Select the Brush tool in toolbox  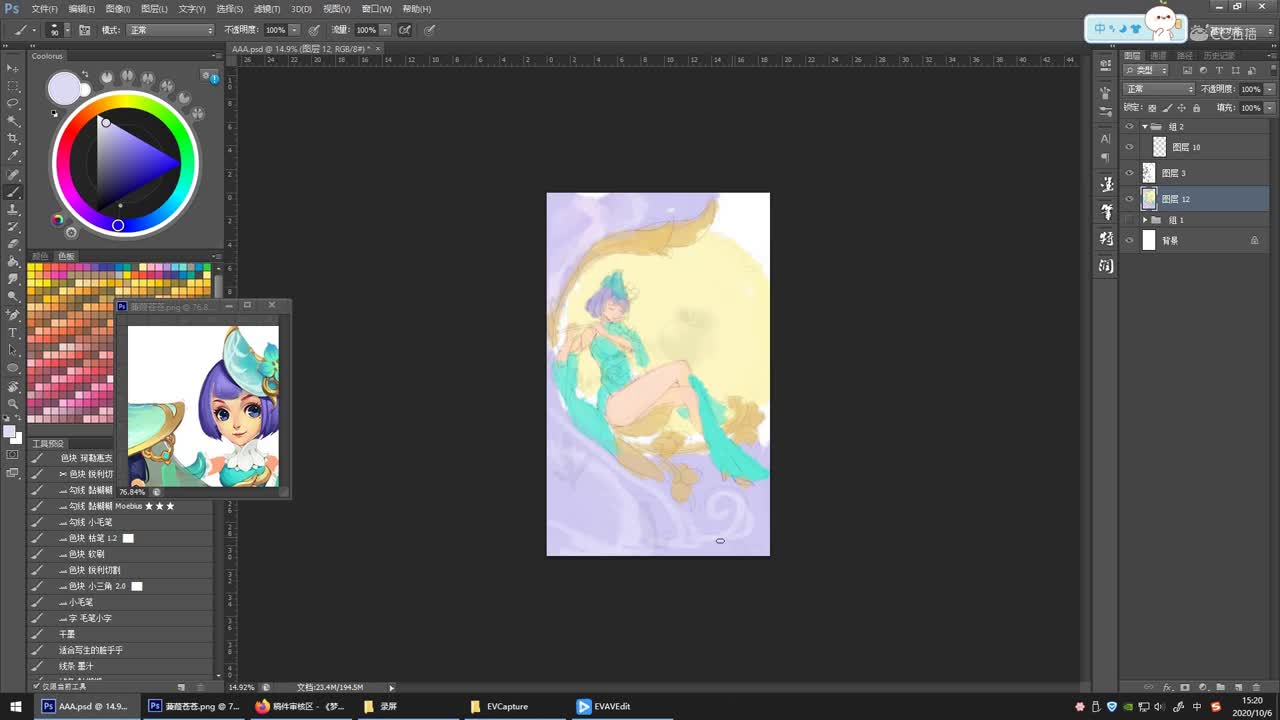click(13, 191)
